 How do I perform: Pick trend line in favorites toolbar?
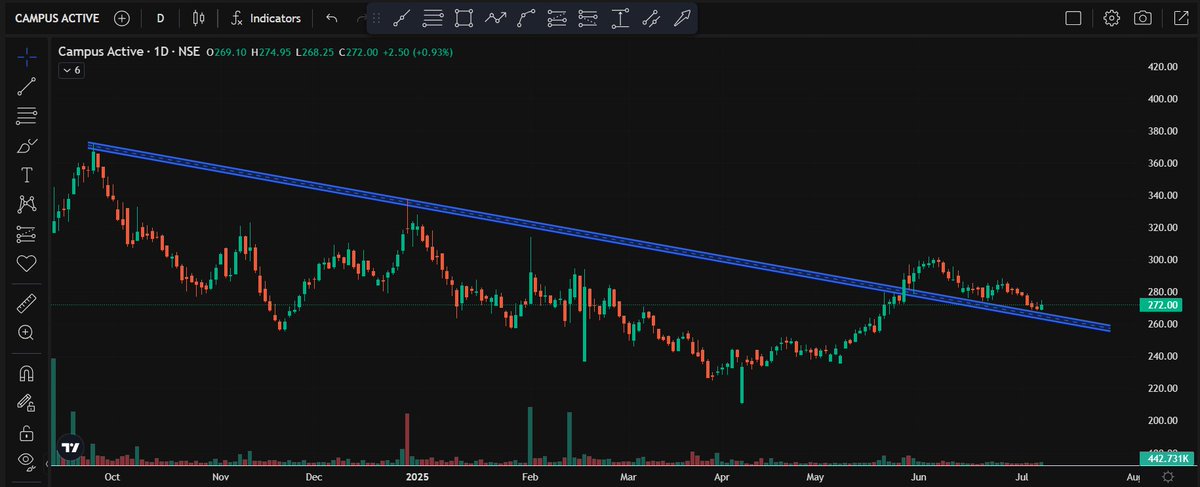[x=401, y=18]
